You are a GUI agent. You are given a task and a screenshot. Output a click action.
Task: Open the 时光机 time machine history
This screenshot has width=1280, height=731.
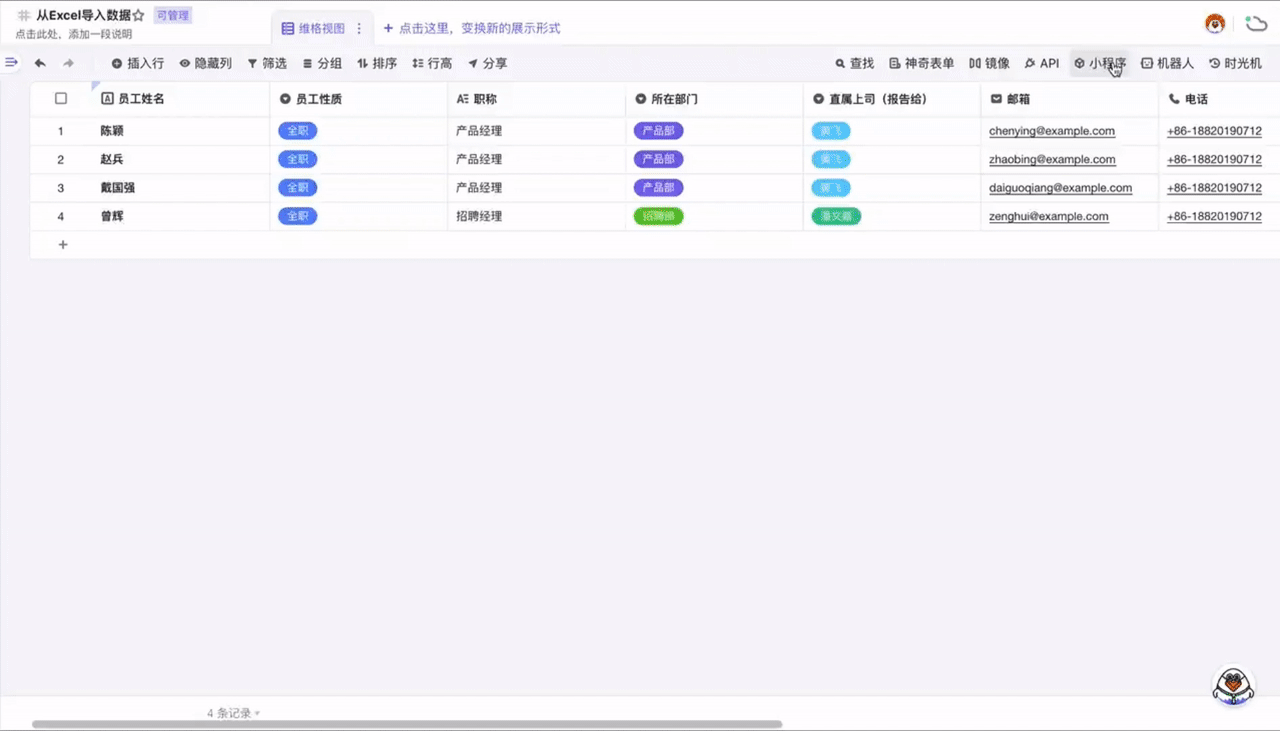1235,63
